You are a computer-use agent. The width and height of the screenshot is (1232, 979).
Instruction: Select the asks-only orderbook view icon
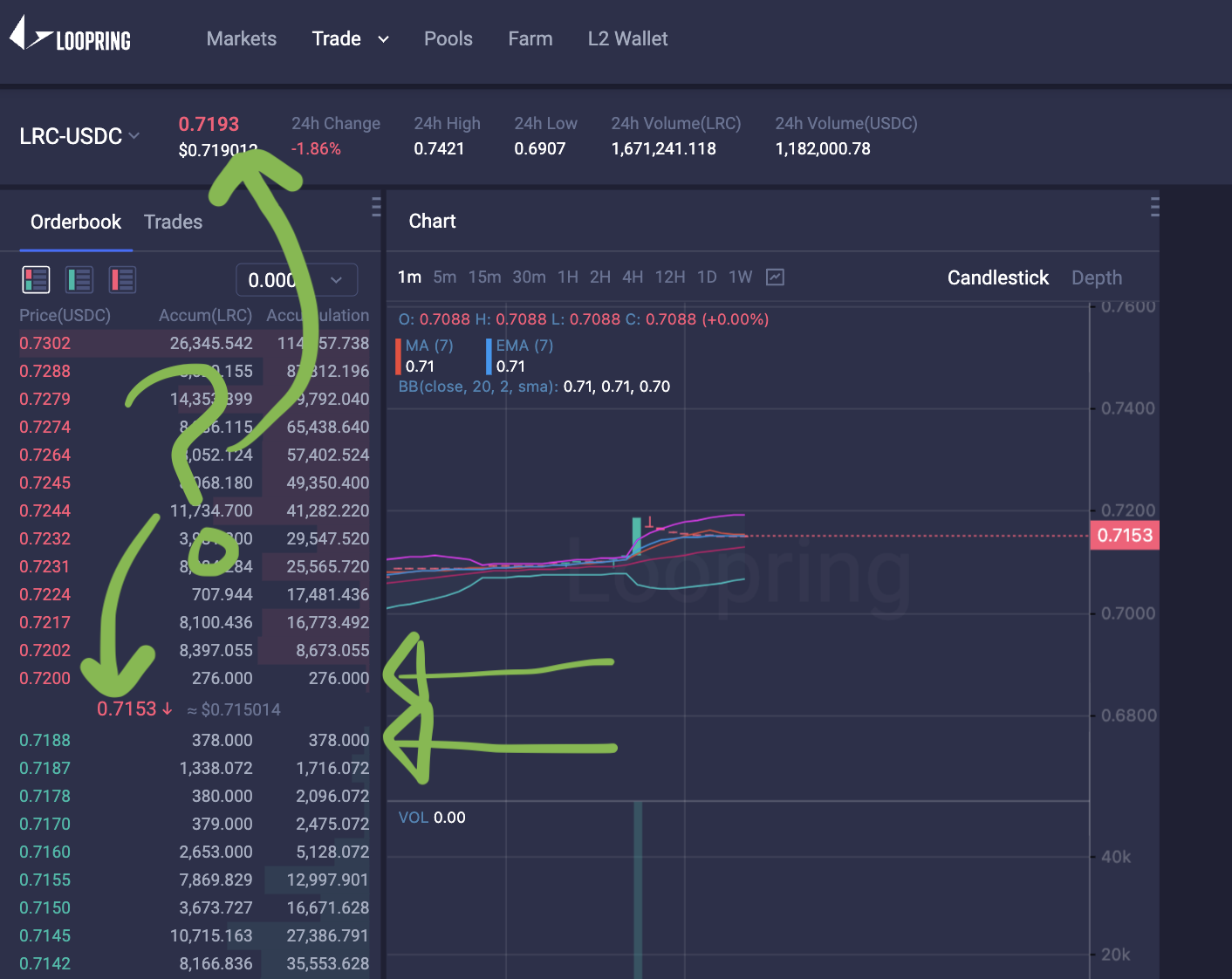tap(122, 280)
